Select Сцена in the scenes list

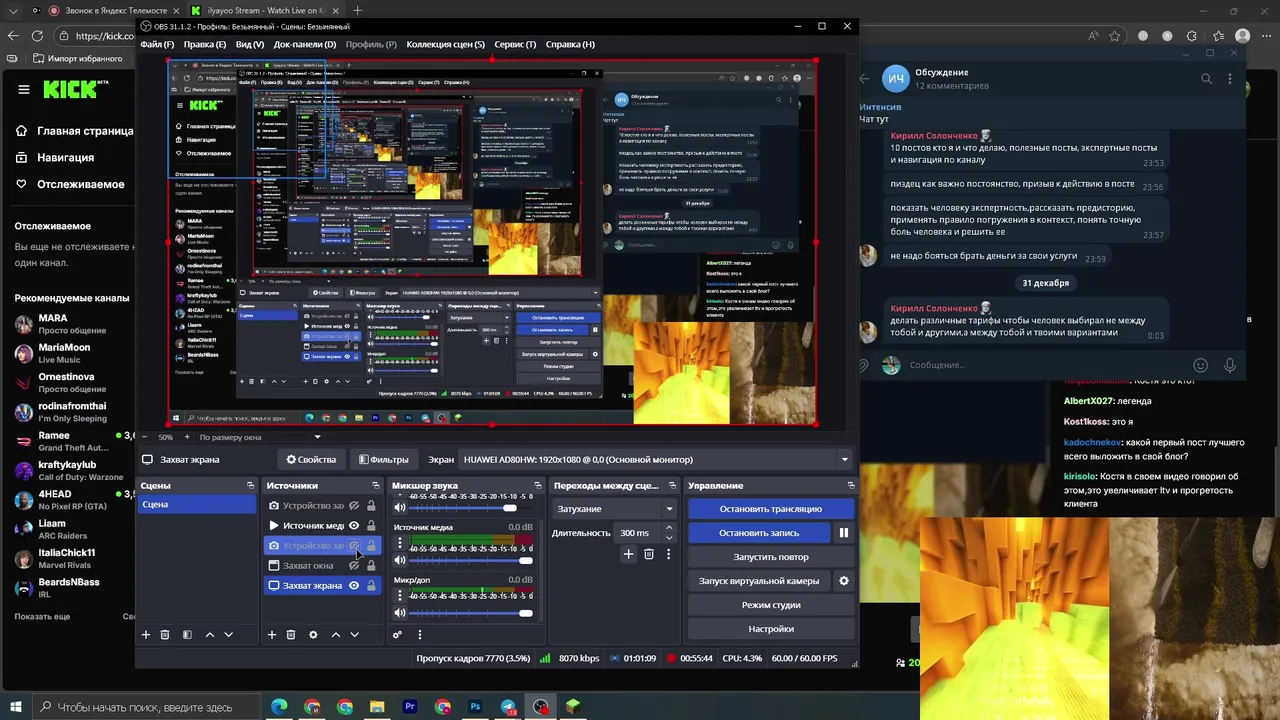tap(196, 505)
